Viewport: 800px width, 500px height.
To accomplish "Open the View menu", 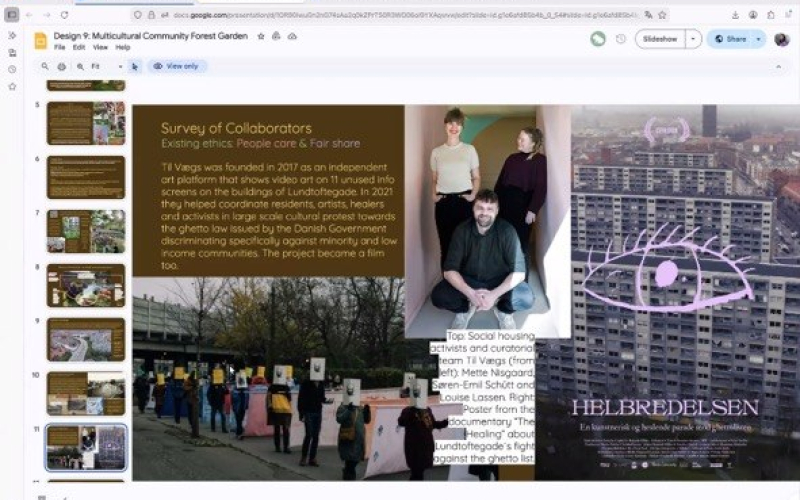I will [100, 47].
